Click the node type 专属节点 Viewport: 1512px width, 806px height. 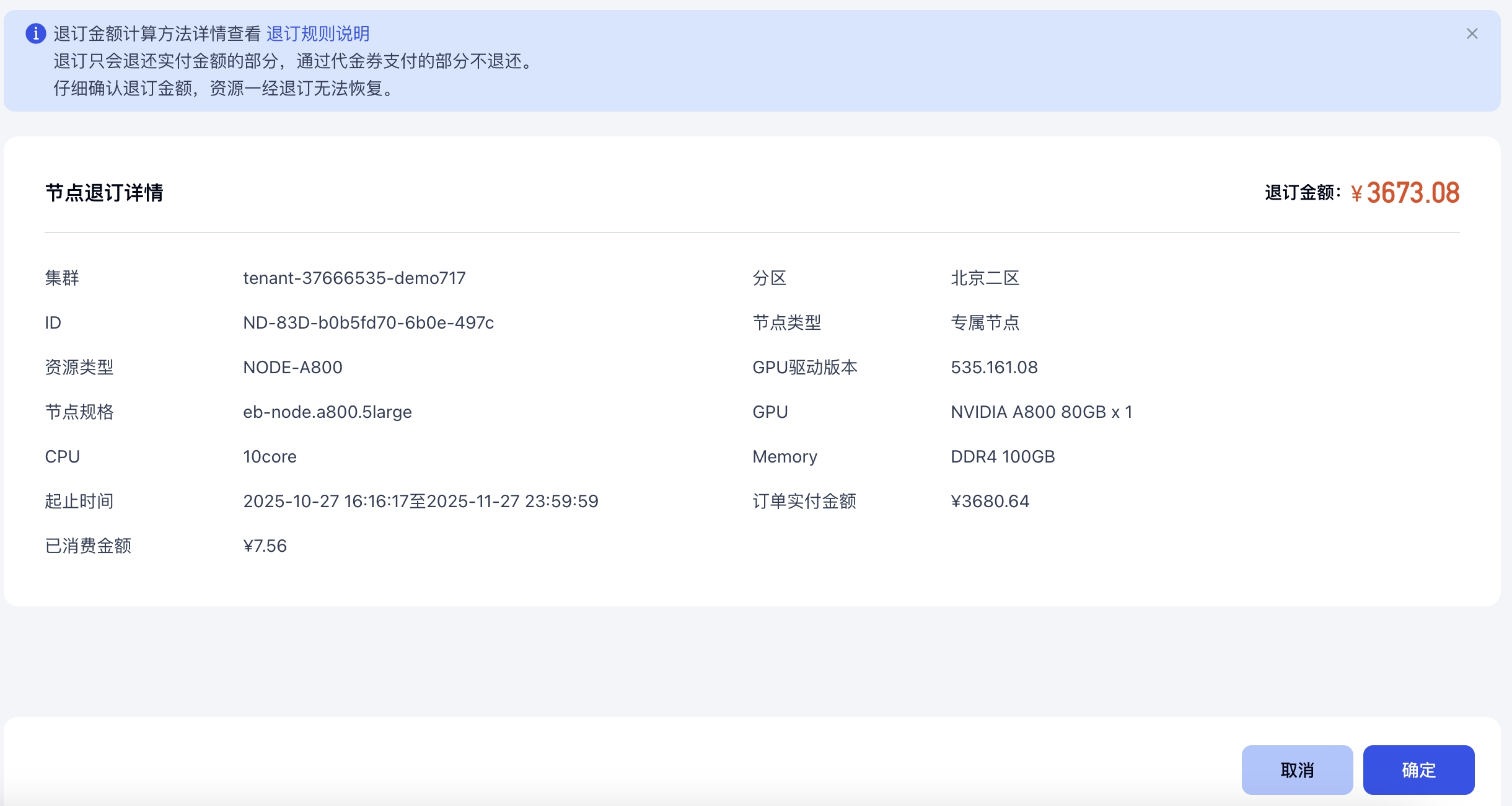(x=985, y=322)
